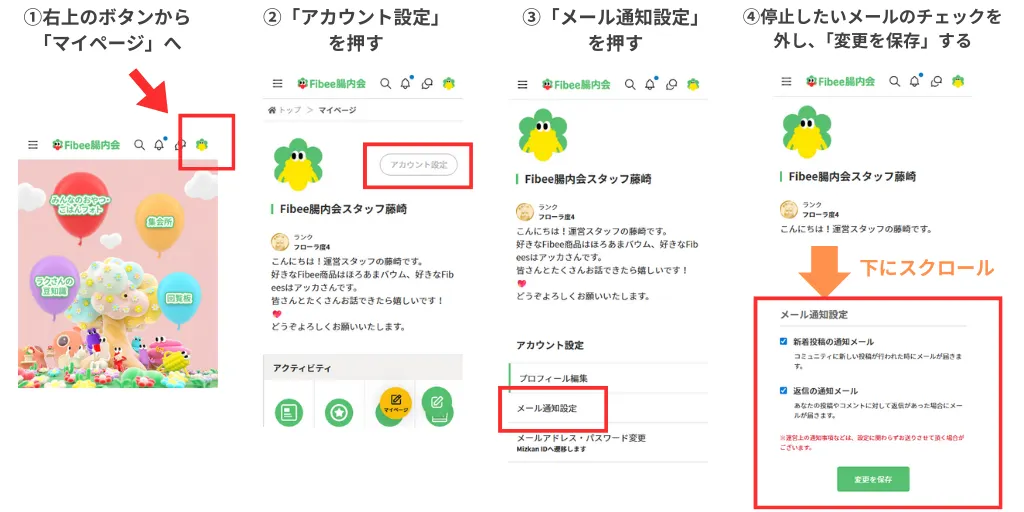Tap the search magnifier in step ② header
The image size is (1024, 512).
click(386, 84)
